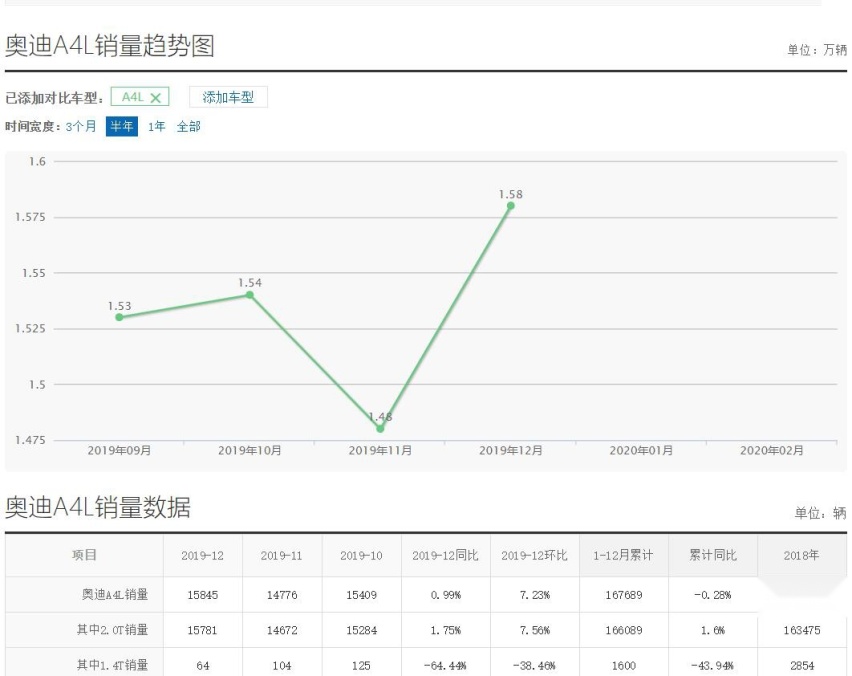Switch time range to 全部
This screenshot has height=676, width=852.
(x=189, y=127)
